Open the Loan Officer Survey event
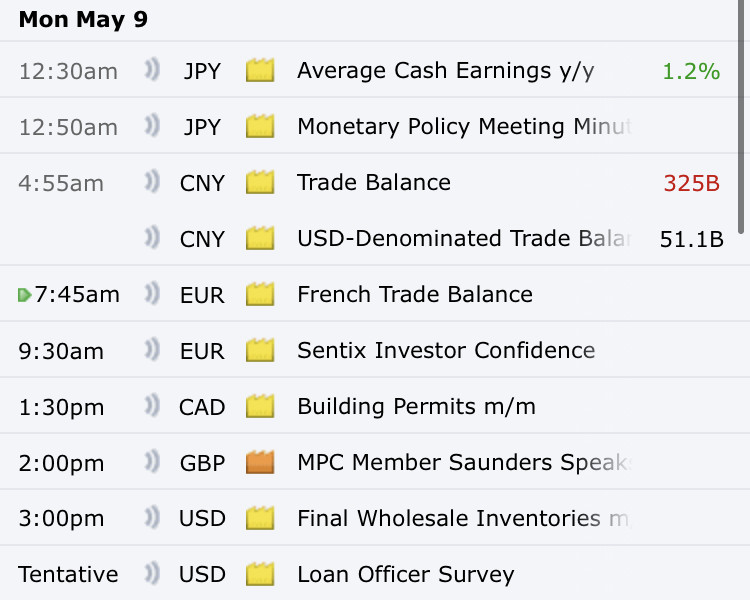This screenshot has width=750, height=600. coord(406,574)
